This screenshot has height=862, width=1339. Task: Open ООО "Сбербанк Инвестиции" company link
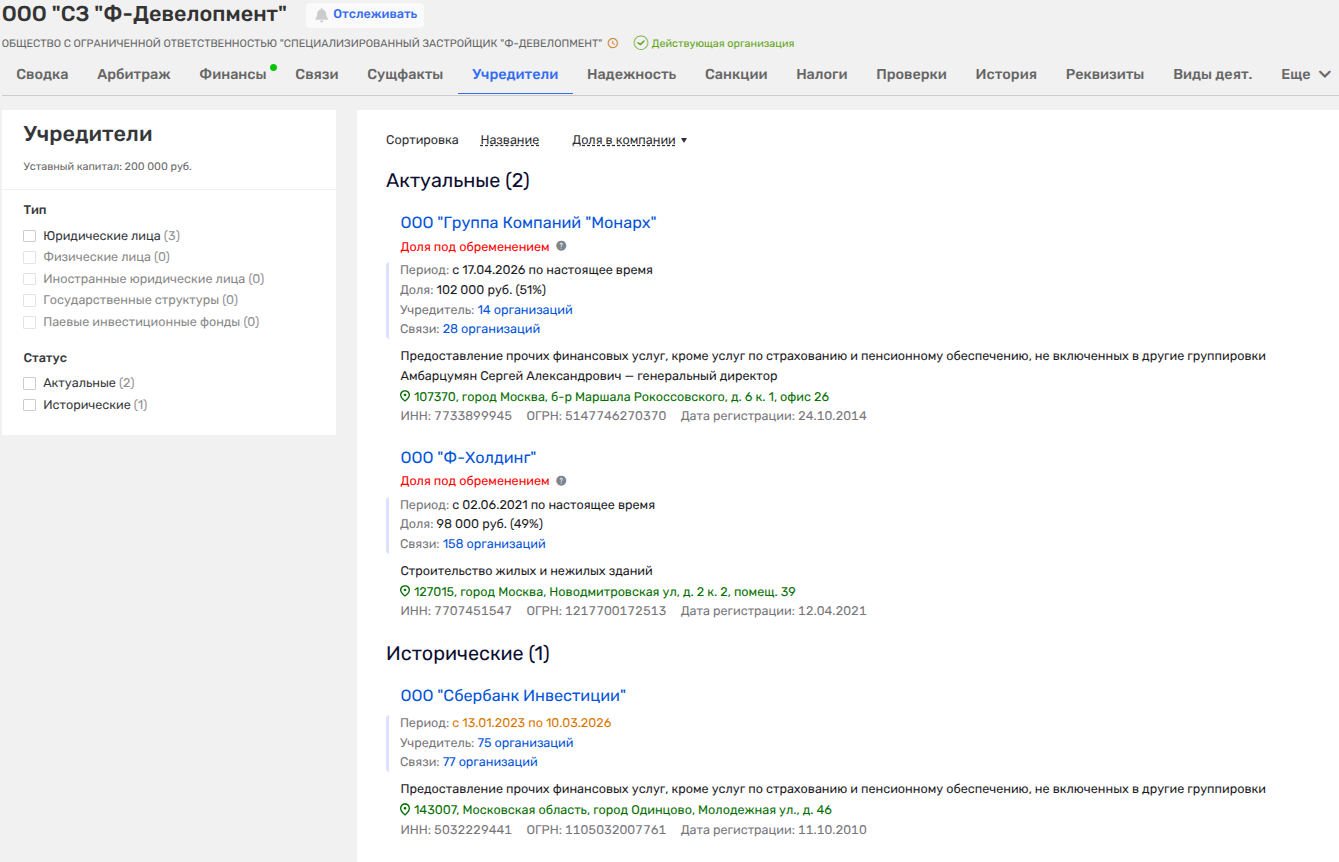coord(512,696)
